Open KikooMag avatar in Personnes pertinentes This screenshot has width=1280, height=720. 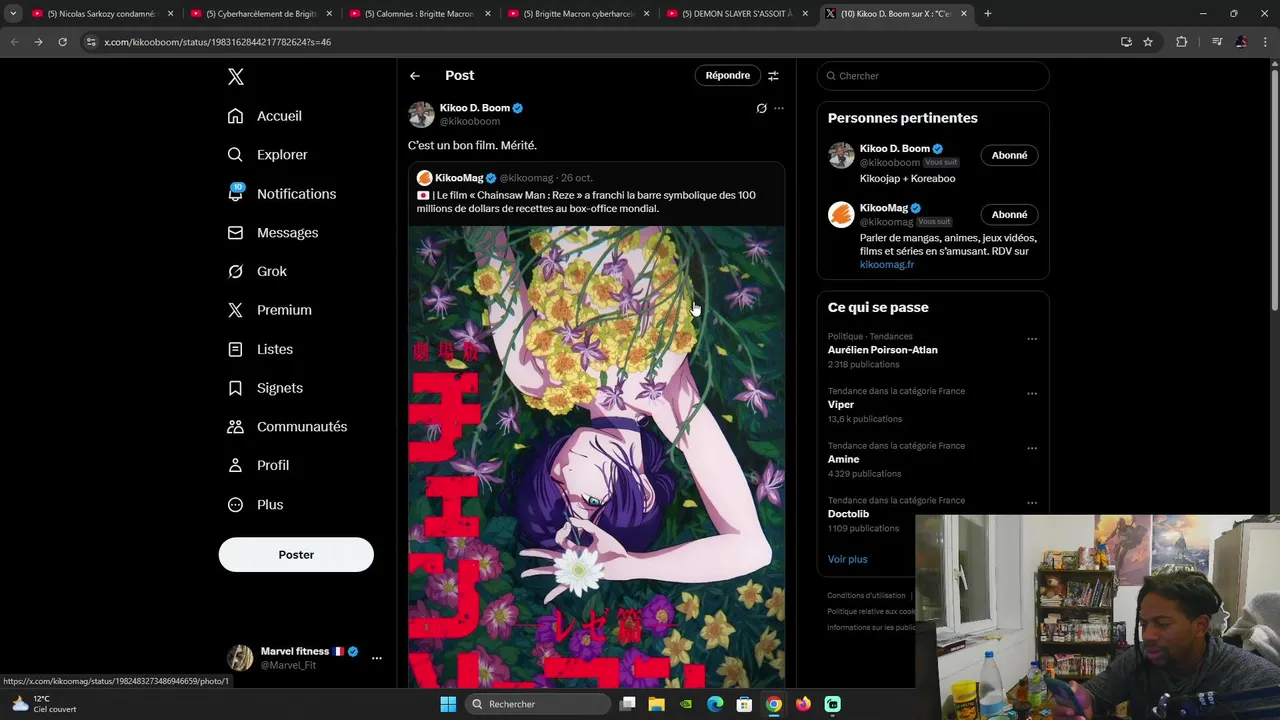841,214
